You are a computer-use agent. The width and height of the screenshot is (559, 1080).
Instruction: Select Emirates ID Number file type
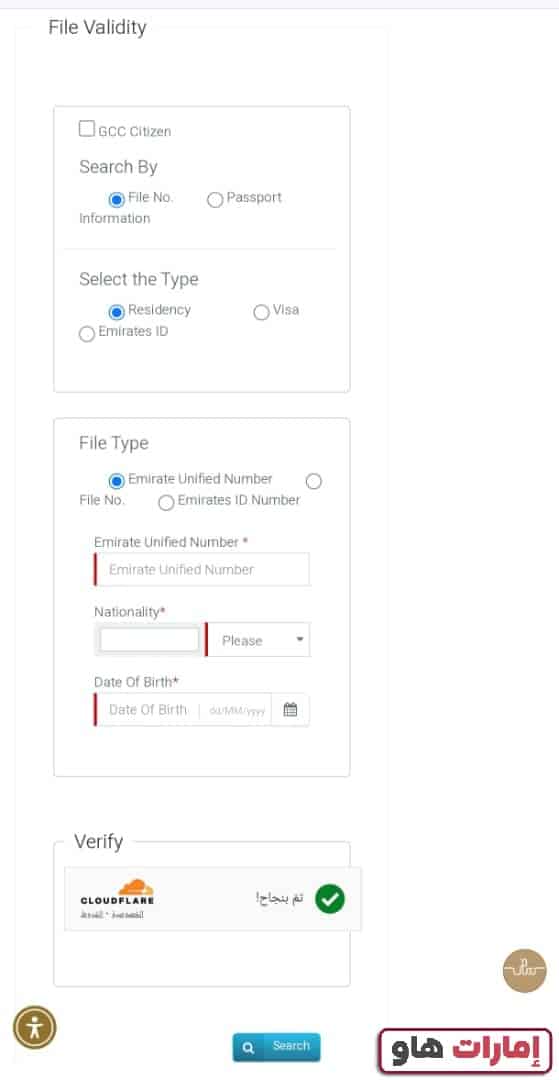(166, 503)
